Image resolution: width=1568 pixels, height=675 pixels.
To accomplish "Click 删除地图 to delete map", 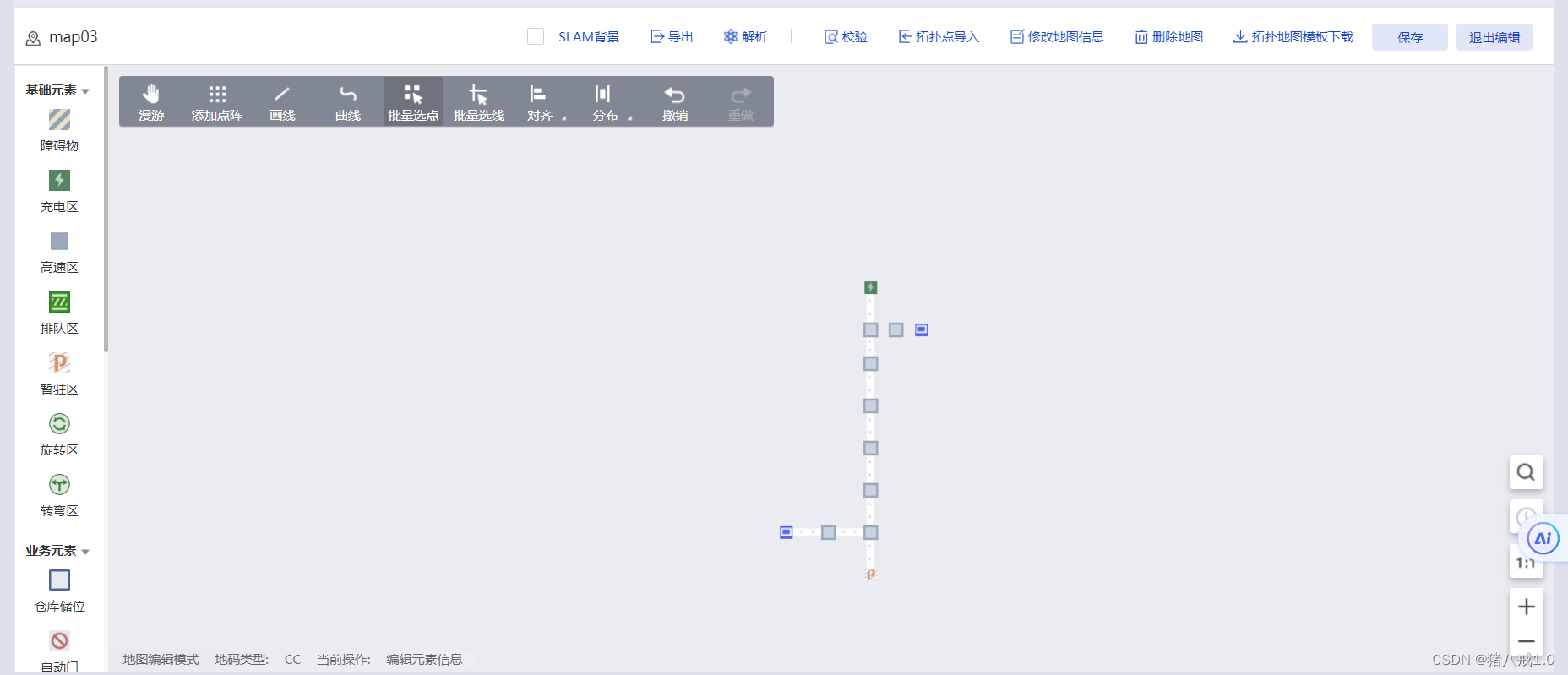I will tap(1168, 36).
